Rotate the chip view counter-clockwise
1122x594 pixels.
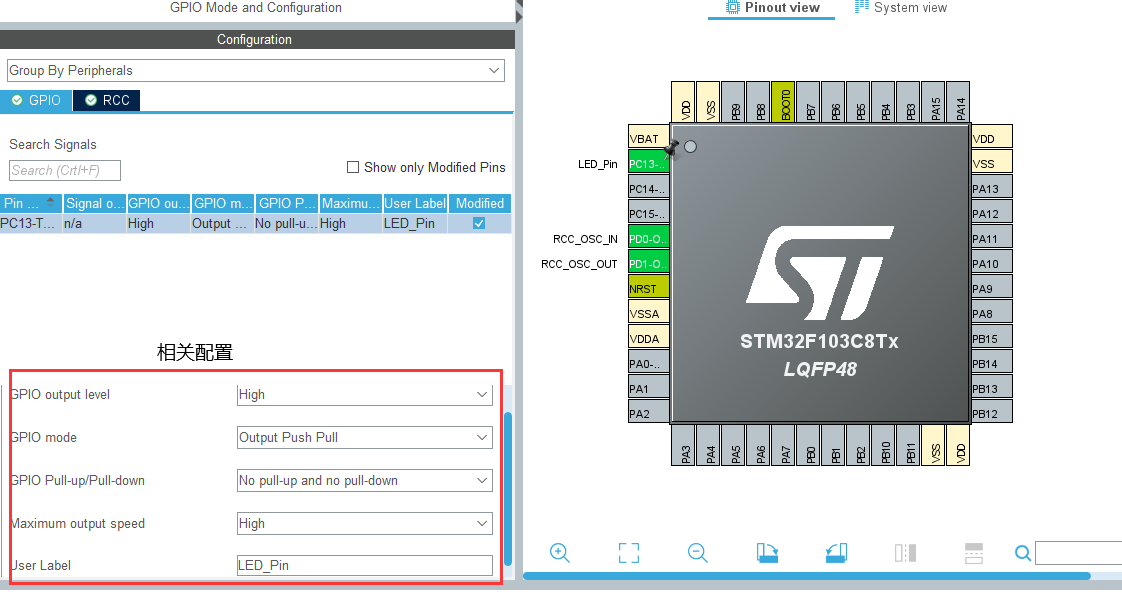click(836, 553)
